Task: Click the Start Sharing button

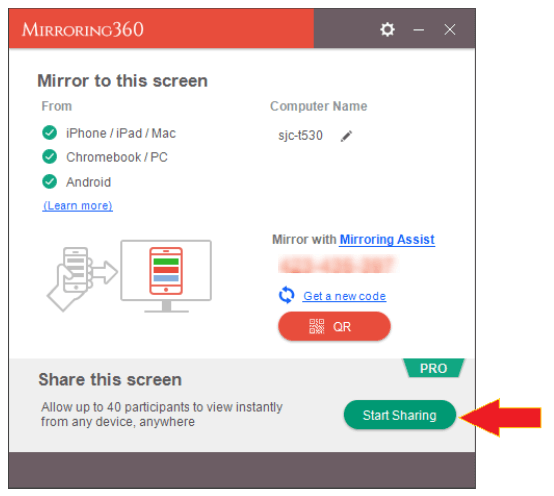Action: tap(400, 415)
